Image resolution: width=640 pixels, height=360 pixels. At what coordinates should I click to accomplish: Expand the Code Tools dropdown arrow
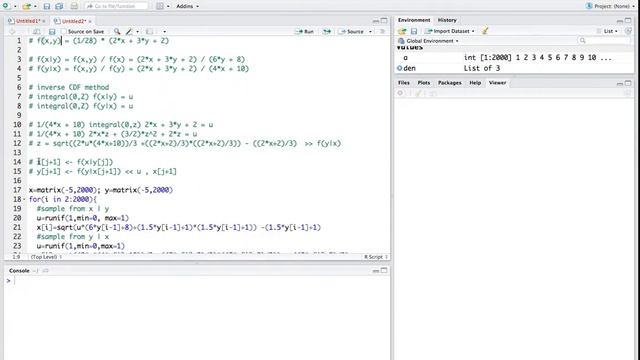pos(138,31)
